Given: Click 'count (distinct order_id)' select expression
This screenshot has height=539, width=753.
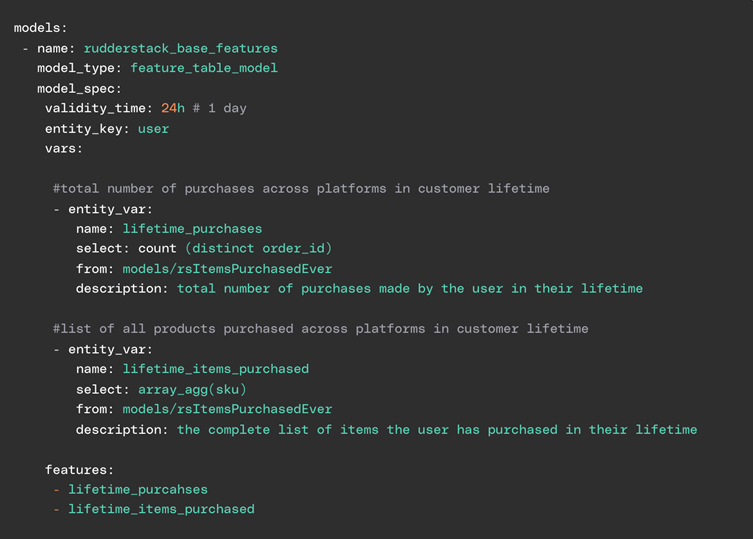Looking at the screenshot, I should [235, 248].
